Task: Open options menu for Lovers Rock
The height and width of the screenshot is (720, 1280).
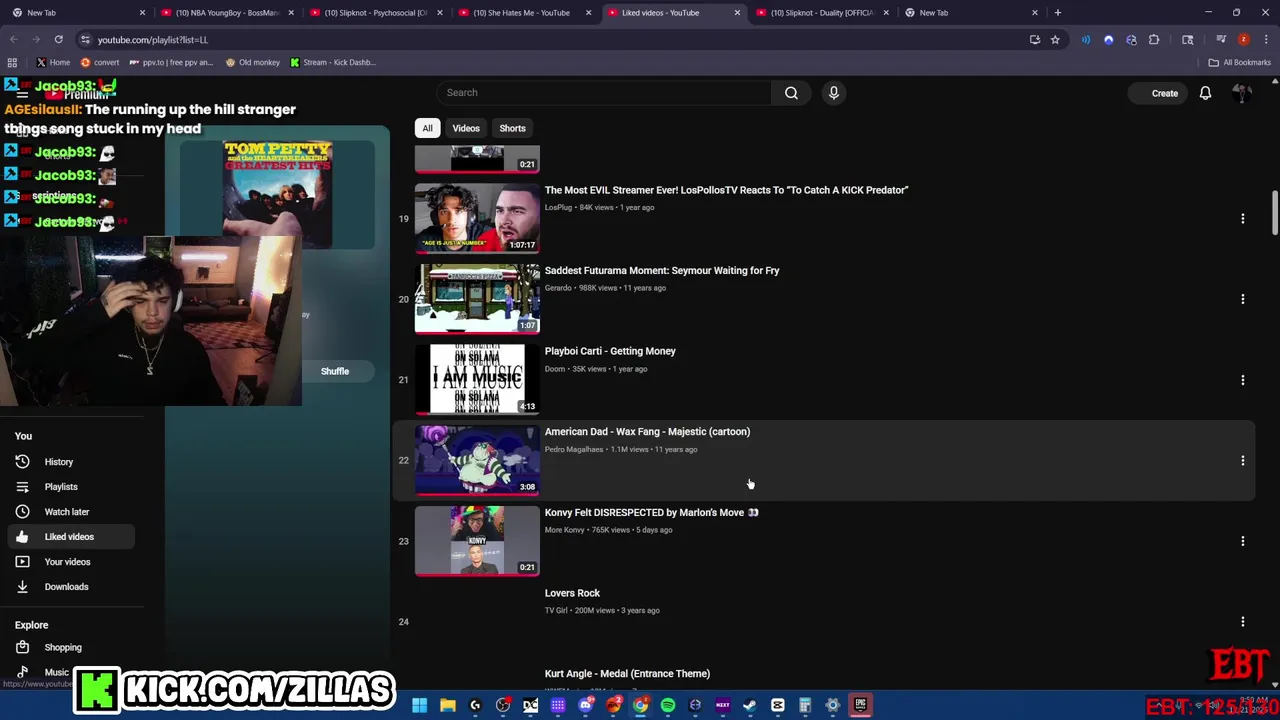Action: click(1242, 622)
